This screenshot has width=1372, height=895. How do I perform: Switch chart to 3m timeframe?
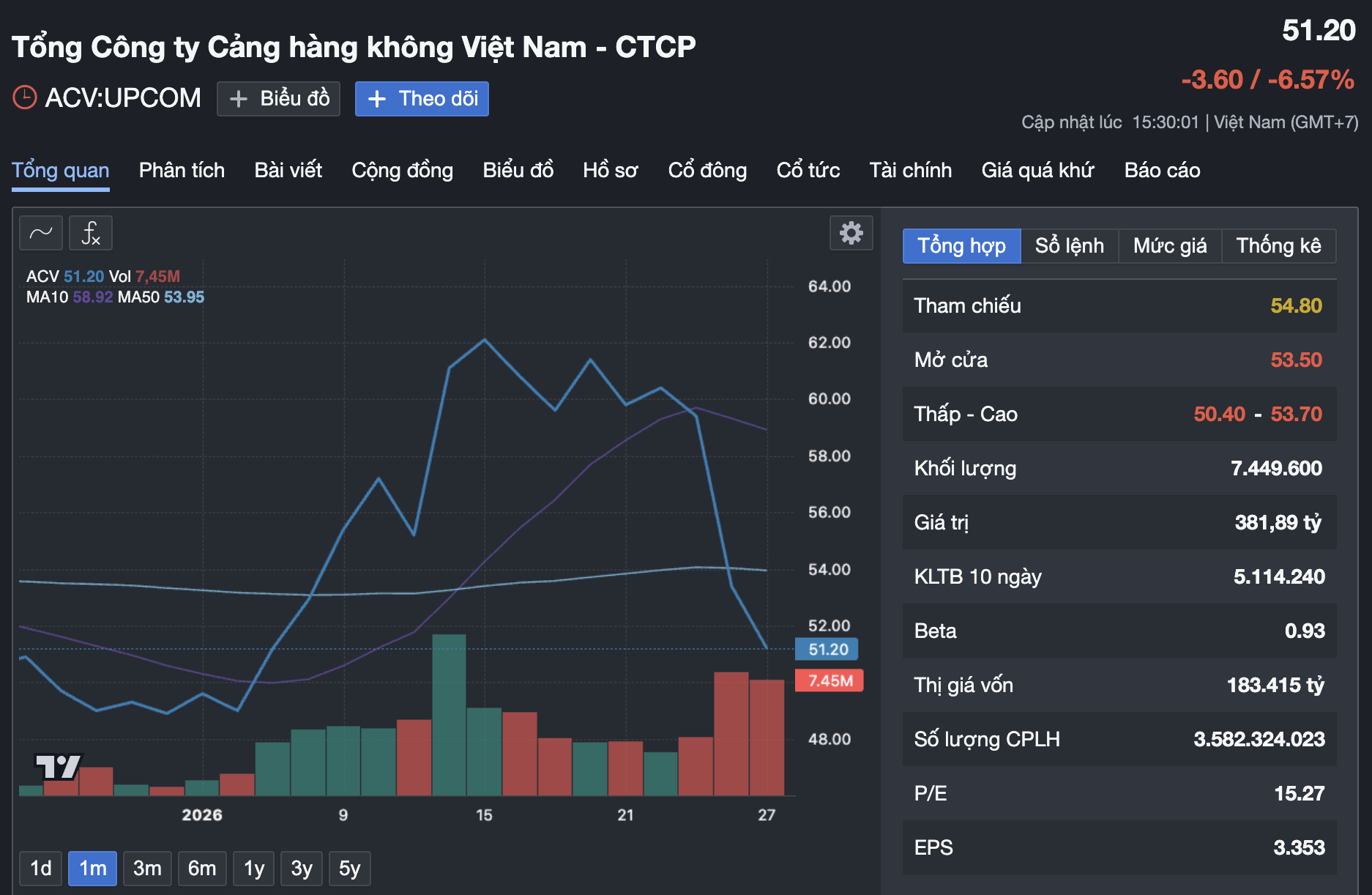point(147,868)
